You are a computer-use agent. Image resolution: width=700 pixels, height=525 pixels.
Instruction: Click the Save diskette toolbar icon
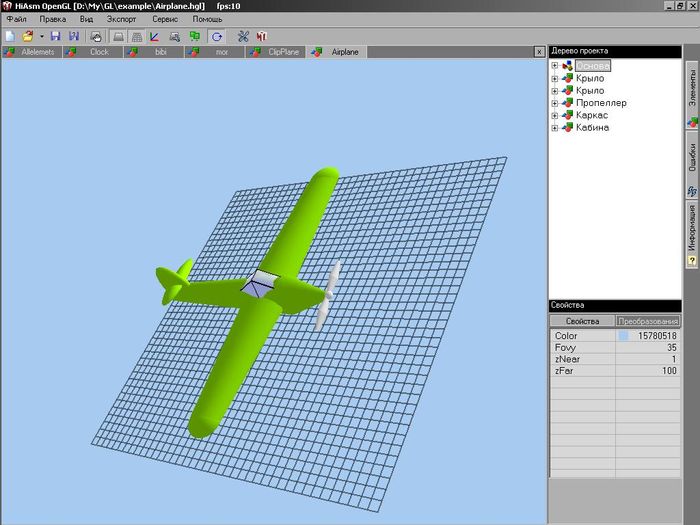(x=55, y=36)
